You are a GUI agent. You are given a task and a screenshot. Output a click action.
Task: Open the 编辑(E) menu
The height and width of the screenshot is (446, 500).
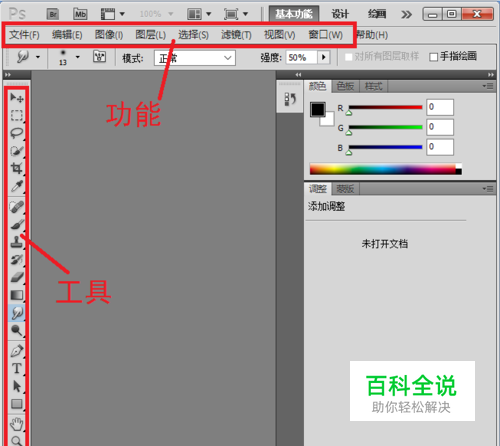tap(67, 35)
